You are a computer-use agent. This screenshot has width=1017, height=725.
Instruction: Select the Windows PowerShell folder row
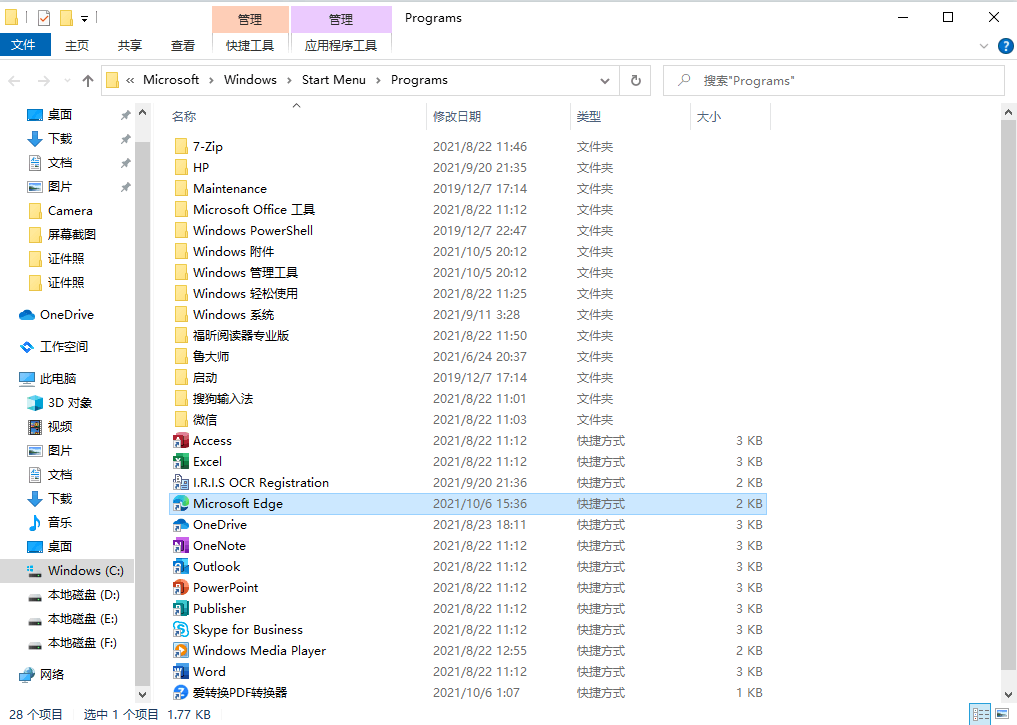[468, 231]
